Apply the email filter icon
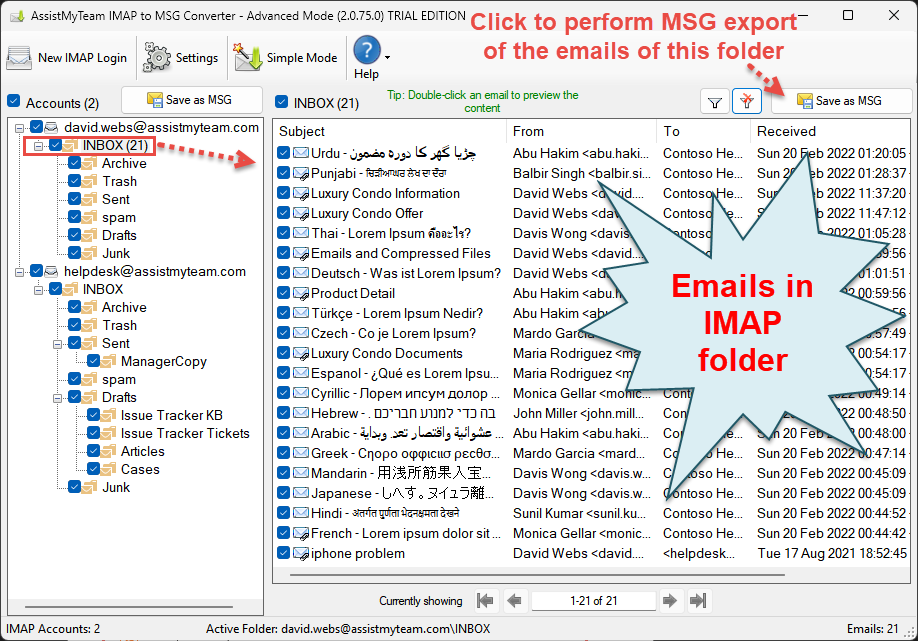The width and height of the screenshot is (918, 641). [x=714, y=100]
